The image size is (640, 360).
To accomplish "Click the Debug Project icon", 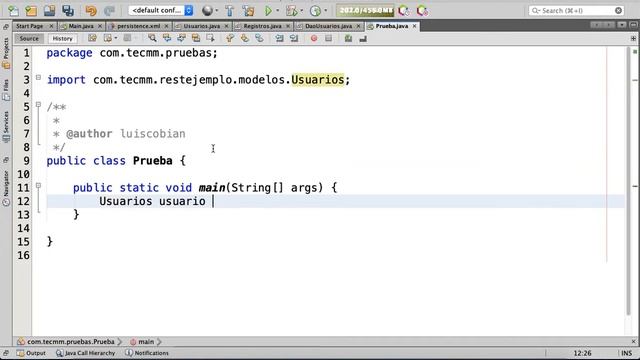I will pyautogui.click(x=291, y=11).
